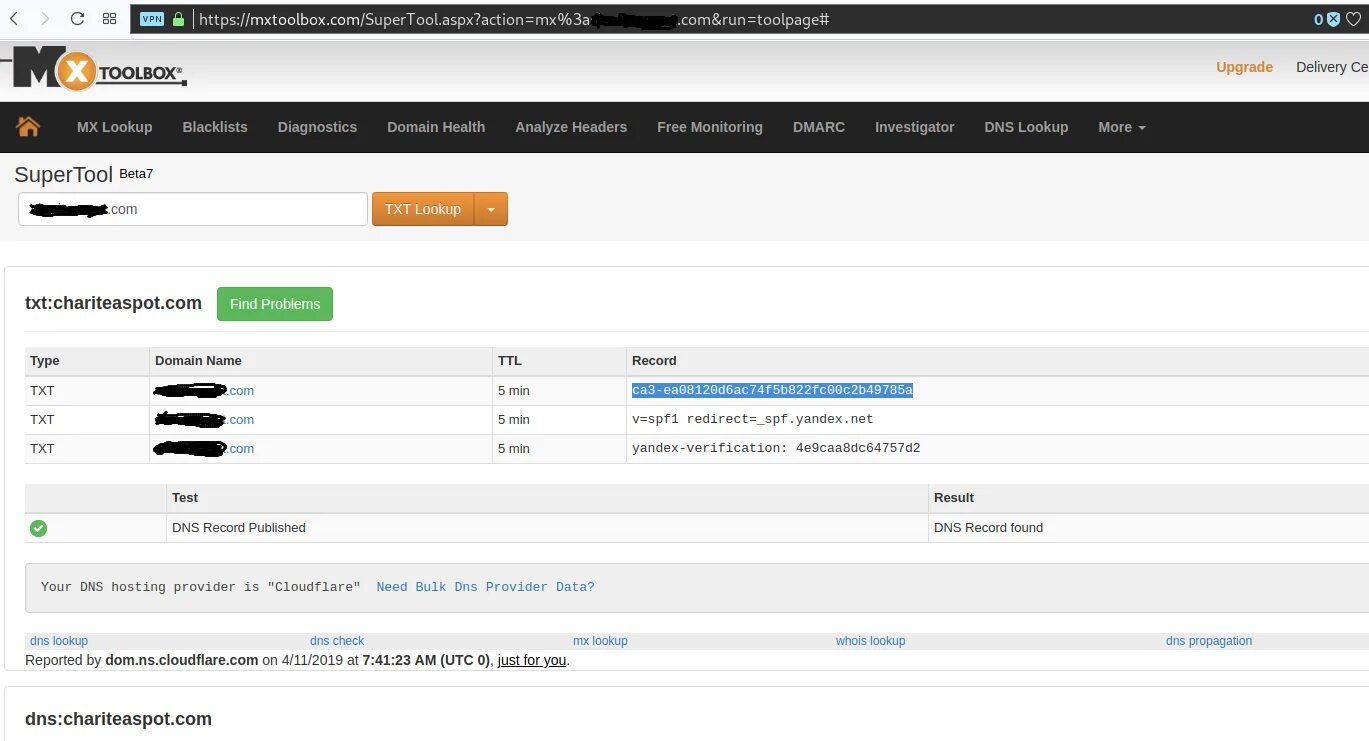Viewport: 1369px width, 741px height.
Task: Click the Find Problems button
Action: click(x=275, y=304)
